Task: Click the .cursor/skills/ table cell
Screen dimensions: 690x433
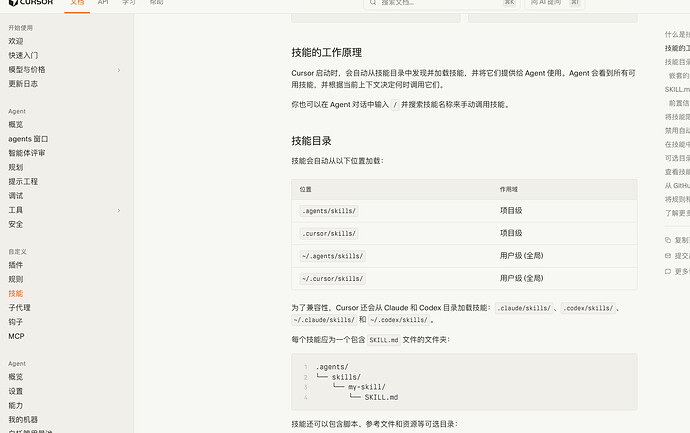Action: tap(329, 233)
